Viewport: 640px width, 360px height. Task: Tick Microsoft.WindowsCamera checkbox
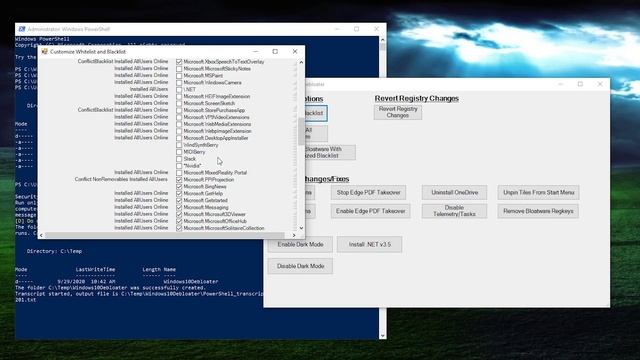click(x=179, y=82)
